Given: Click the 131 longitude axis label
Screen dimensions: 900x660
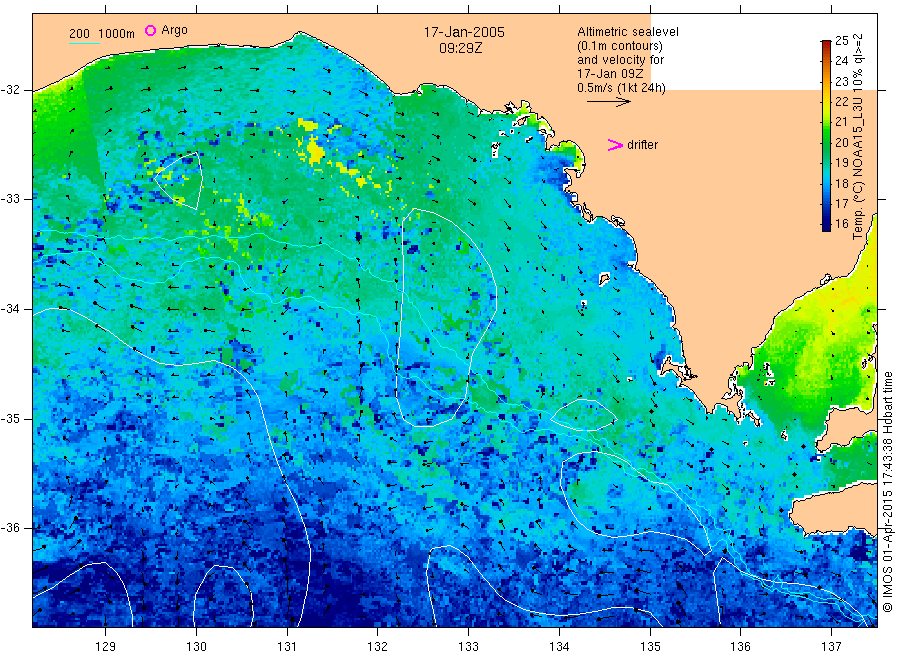Looking at the screenshot, I should (x=287, y=647).
